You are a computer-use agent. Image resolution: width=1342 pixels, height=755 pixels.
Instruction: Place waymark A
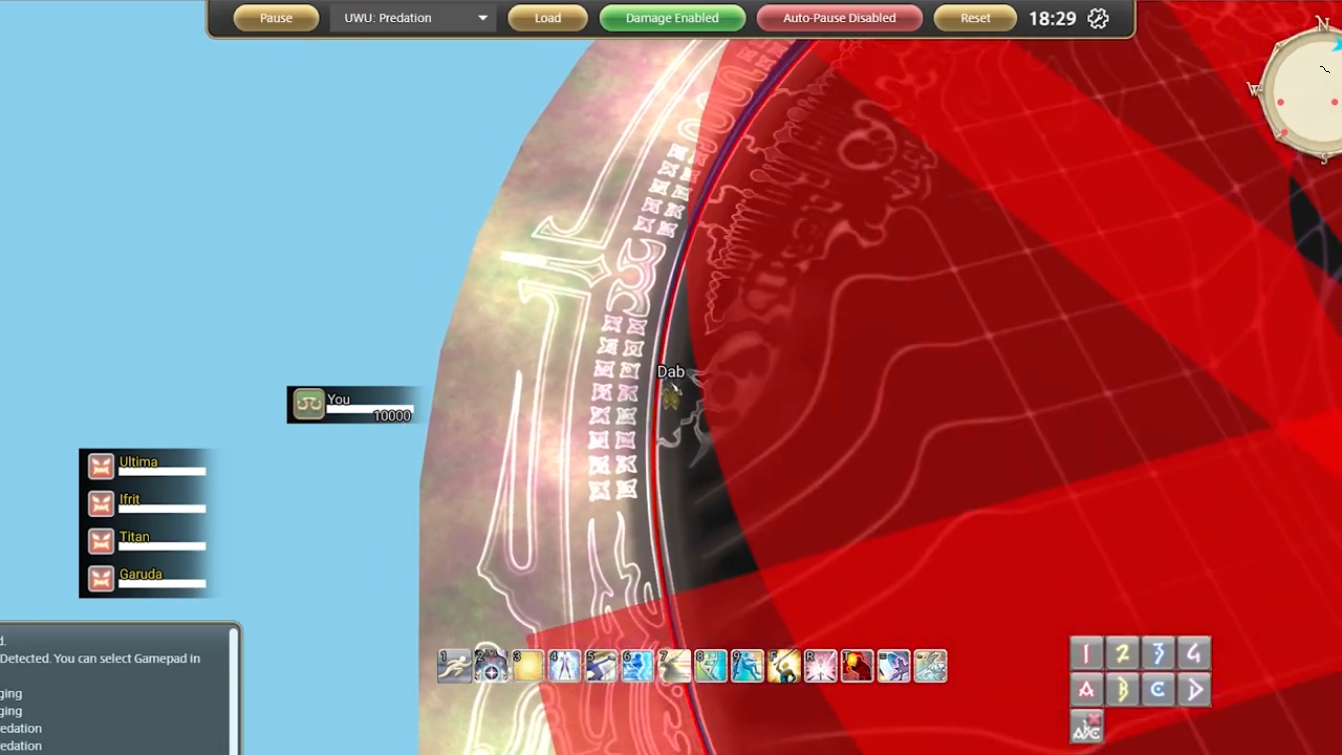[1087, 690]
